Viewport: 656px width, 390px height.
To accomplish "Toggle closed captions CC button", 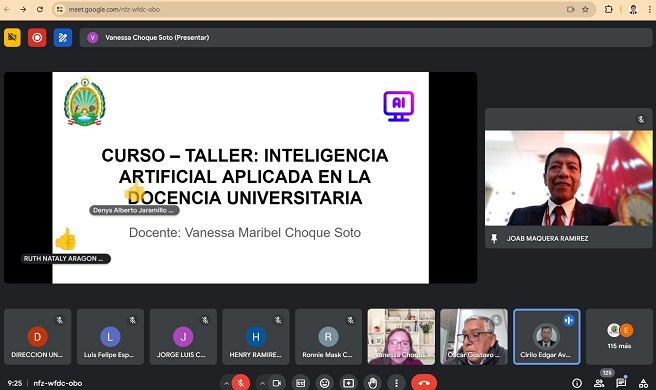I will 300,383.
